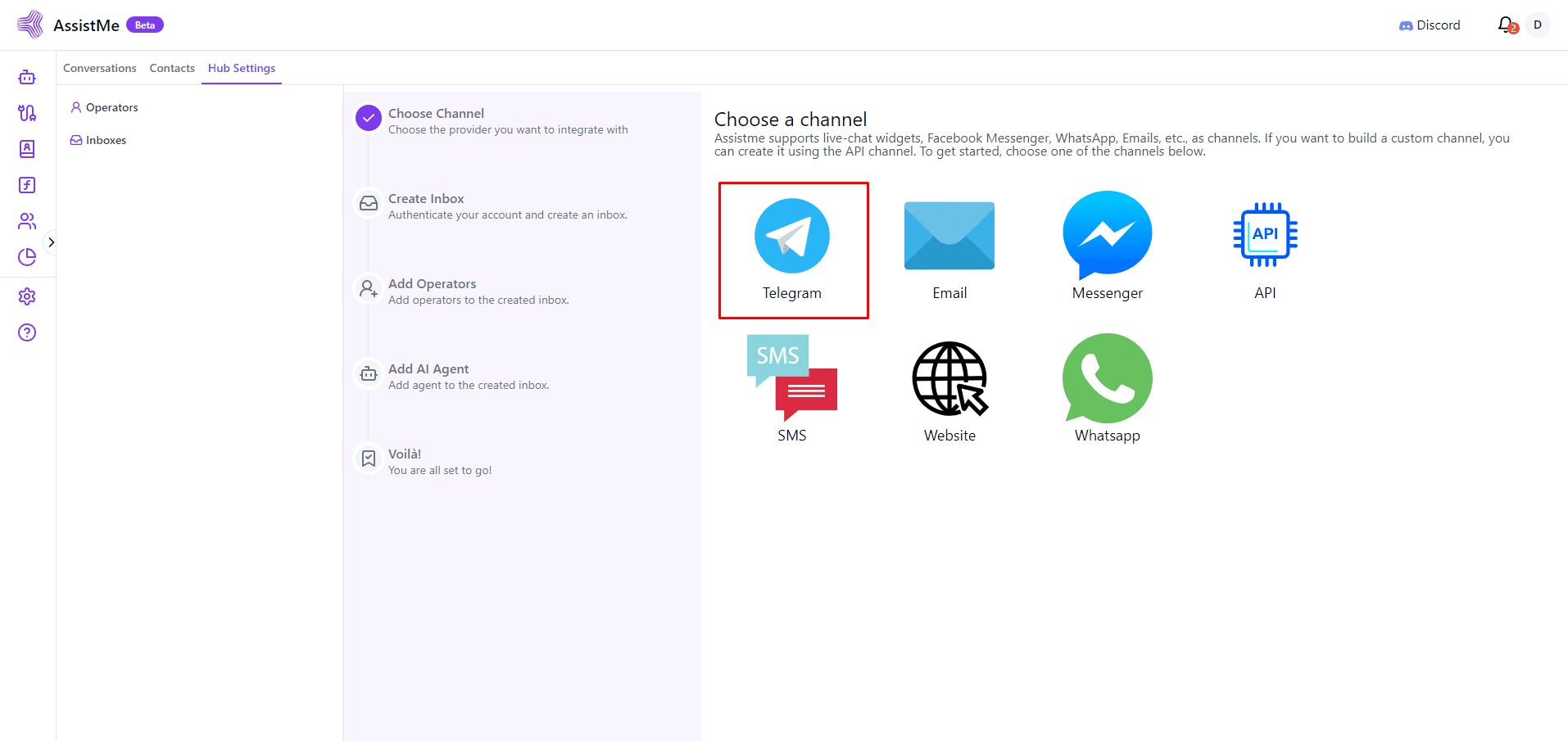This screenshot has width=1568, height=741.
Task: Open the Discord link
Action: coord(1430,25)
